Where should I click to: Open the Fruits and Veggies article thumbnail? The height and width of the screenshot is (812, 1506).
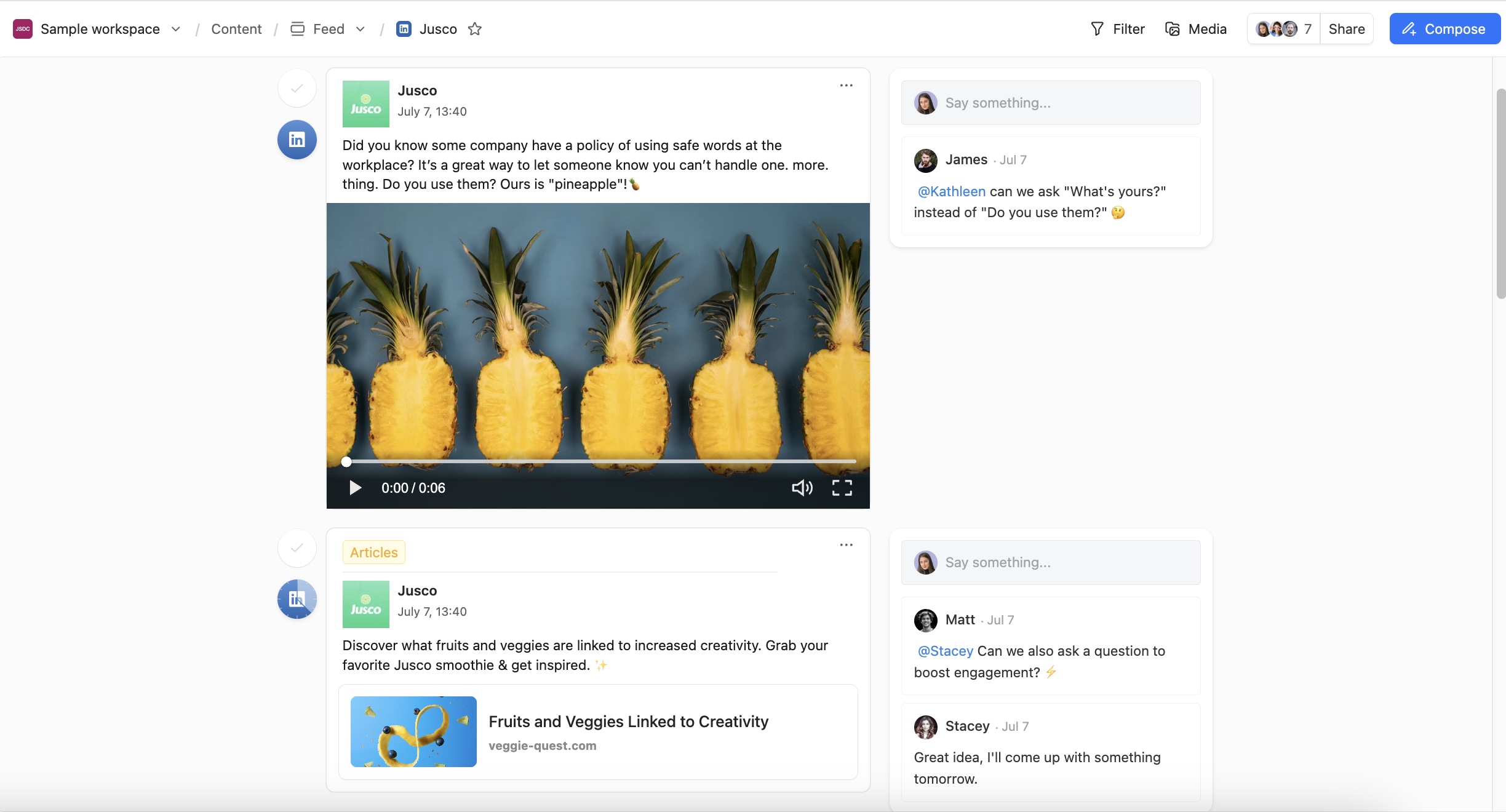pyautogui.click(x=413, y=731)
